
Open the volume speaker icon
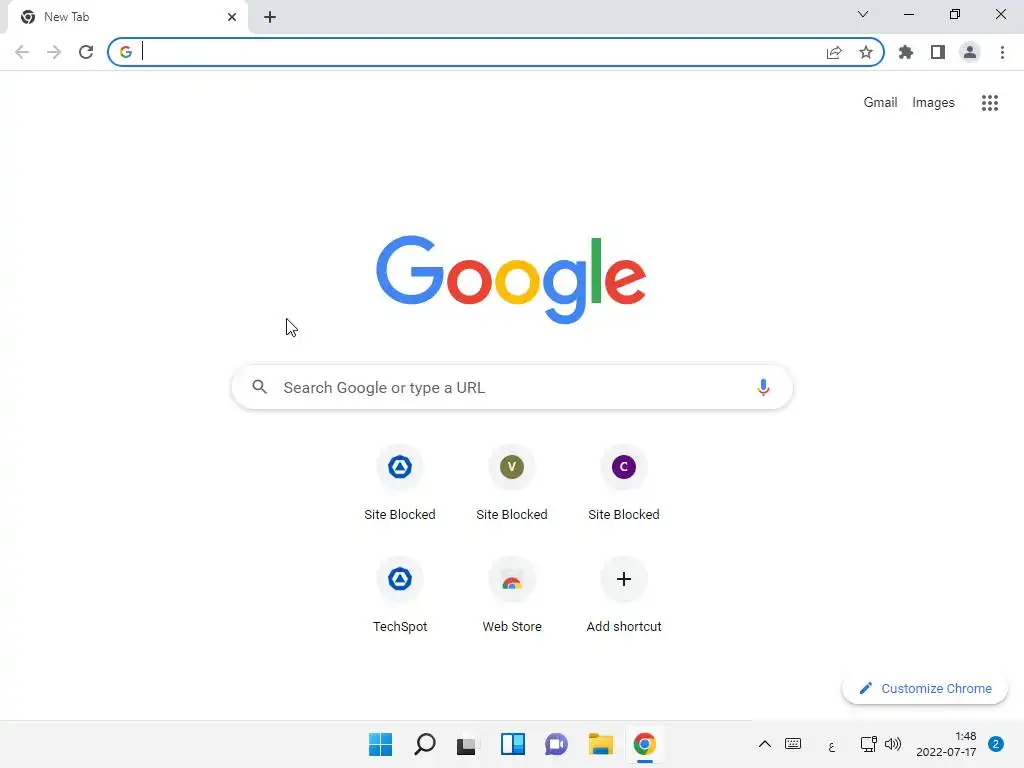tap(893, 744)
